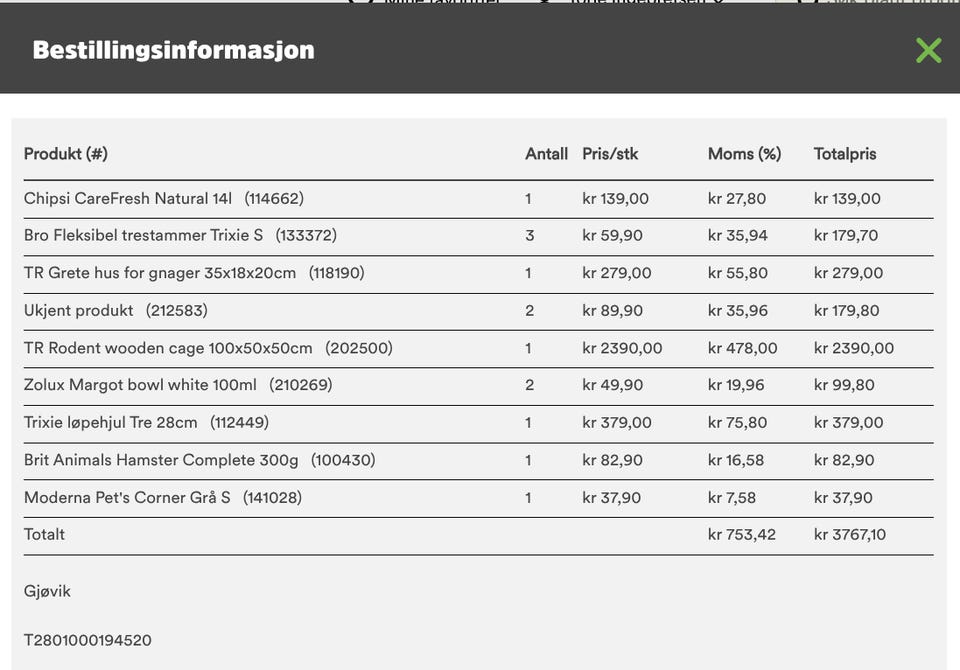The width and height of the screenshot is (960, 670).
Task: Select the Chipsi CareFresh Natural 14l row
Action: [x=478, y=199]
